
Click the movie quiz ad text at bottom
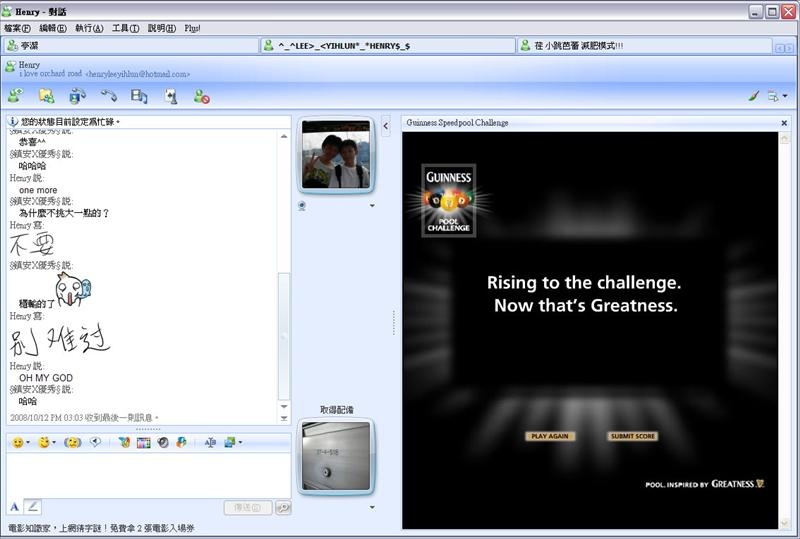pos(102,528)
